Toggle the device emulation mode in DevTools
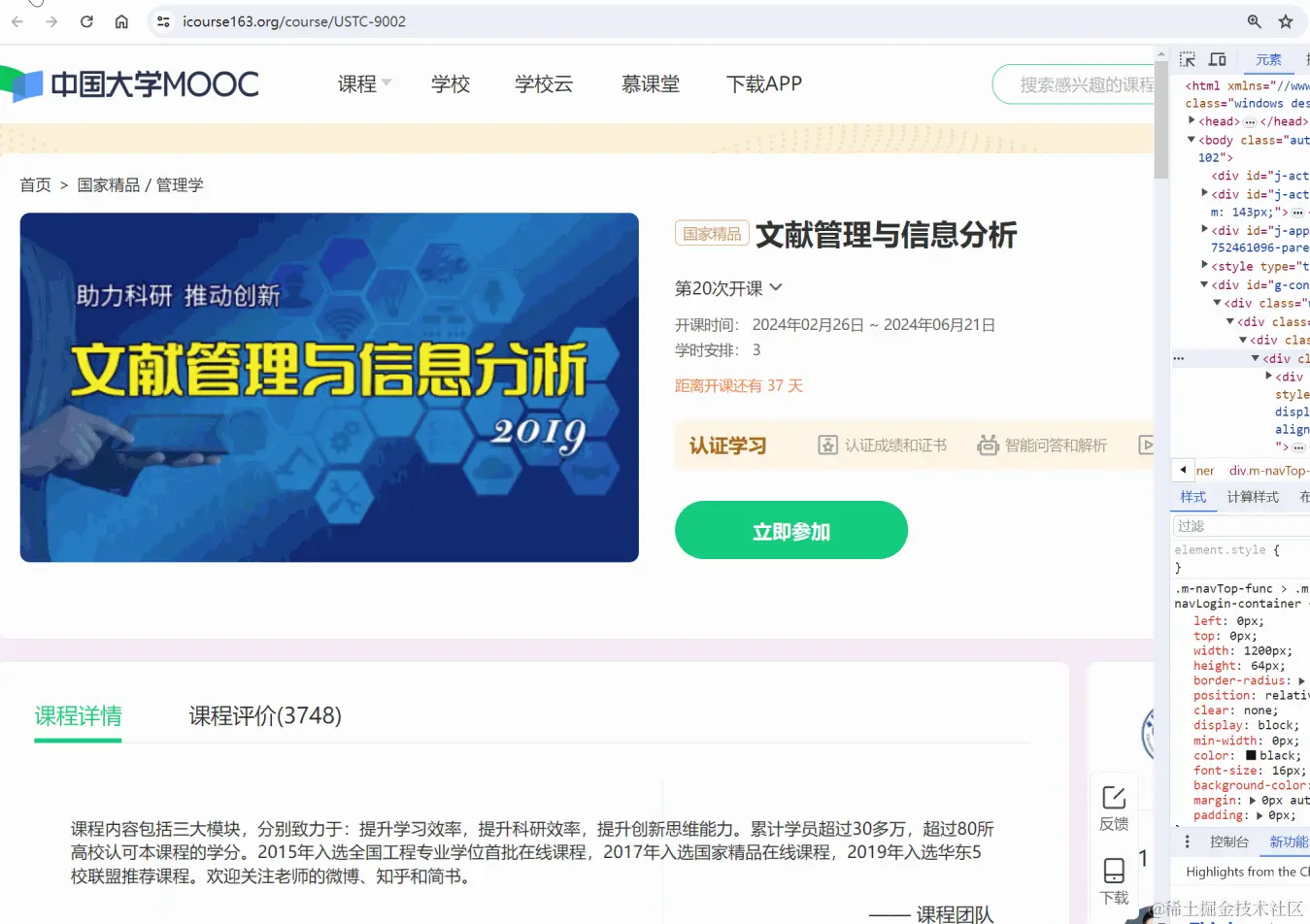1310x924 pixels. 1216,58
